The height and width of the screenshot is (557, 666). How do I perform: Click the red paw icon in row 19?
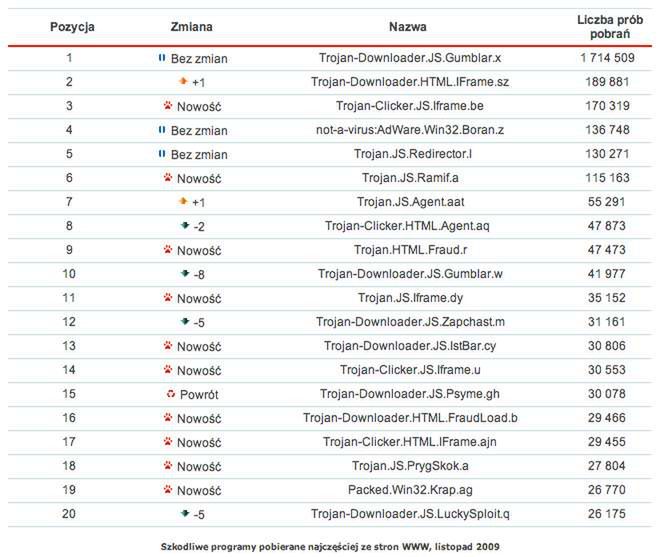pos(167,490)
